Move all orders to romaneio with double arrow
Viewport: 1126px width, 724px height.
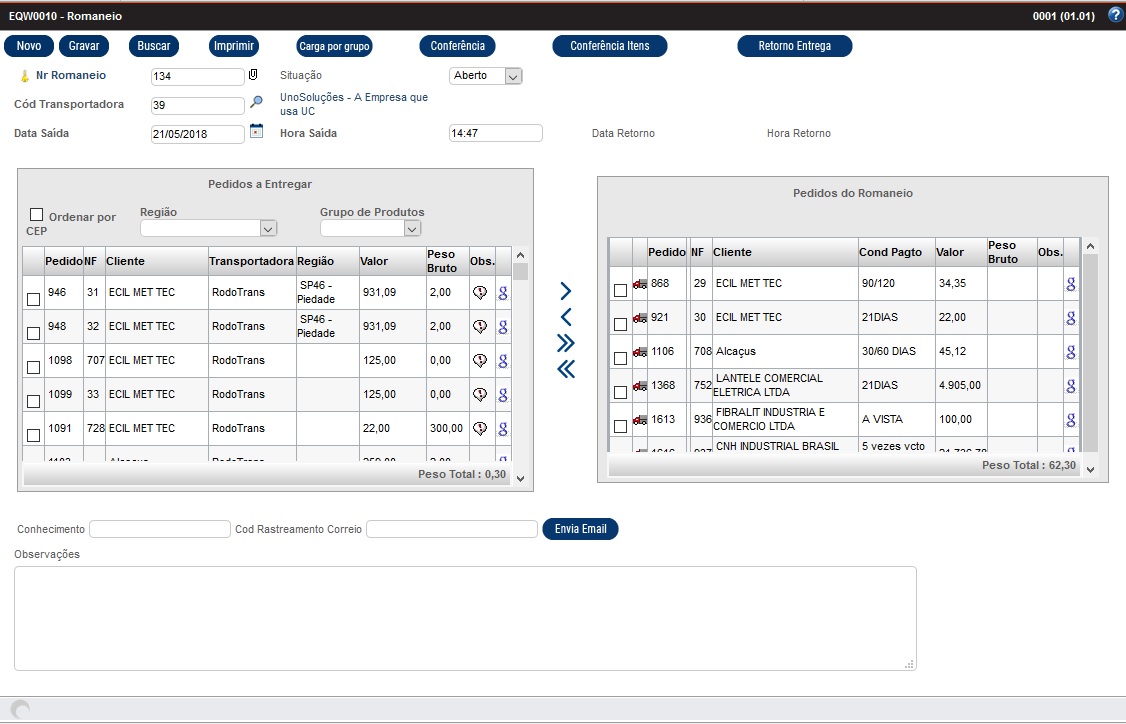pyautogui.click(x=566, y=343)
